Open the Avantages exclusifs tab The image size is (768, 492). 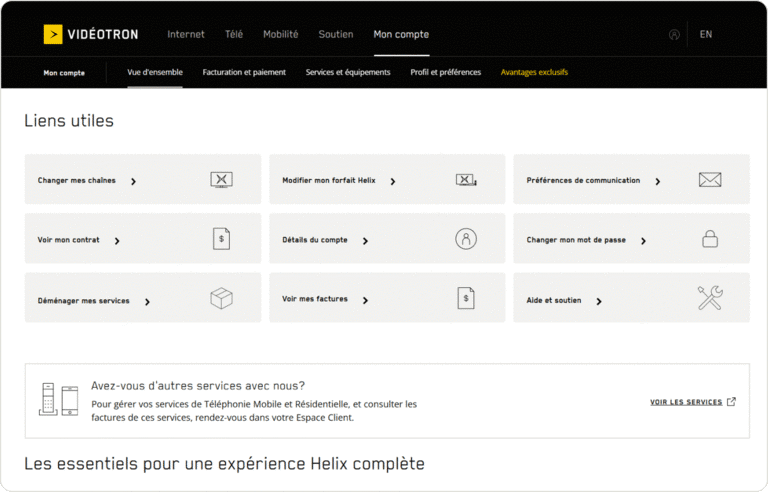coord(534,72)
